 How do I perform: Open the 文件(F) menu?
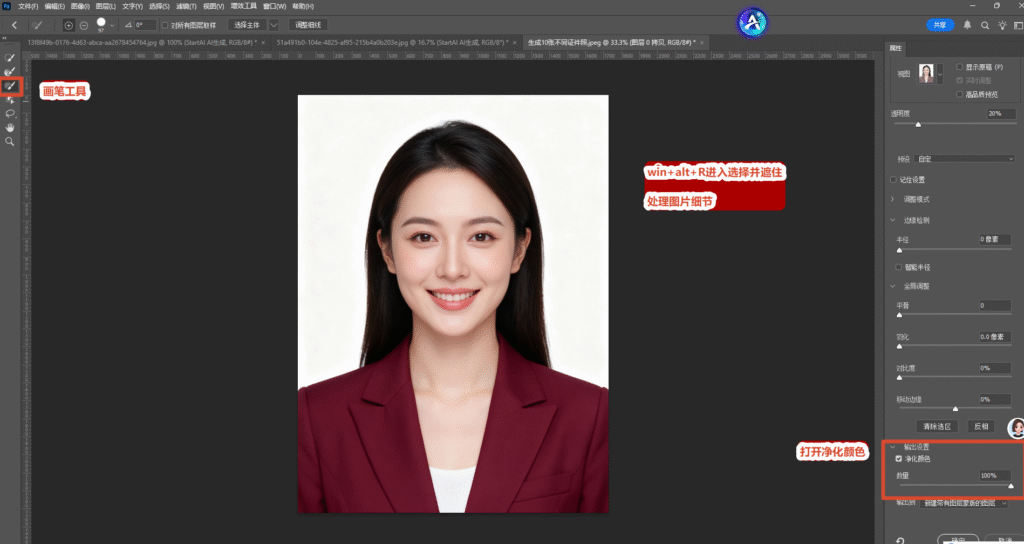(x=28, y=6)
